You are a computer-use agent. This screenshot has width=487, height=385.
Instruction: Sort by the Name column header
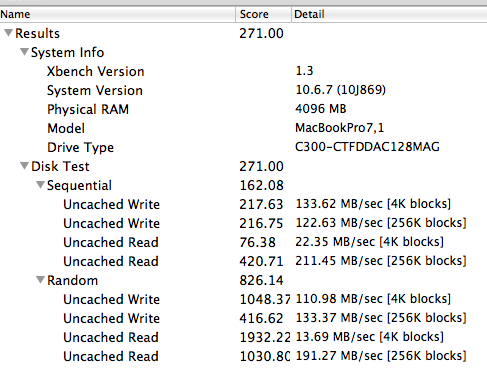click(118, 14)
